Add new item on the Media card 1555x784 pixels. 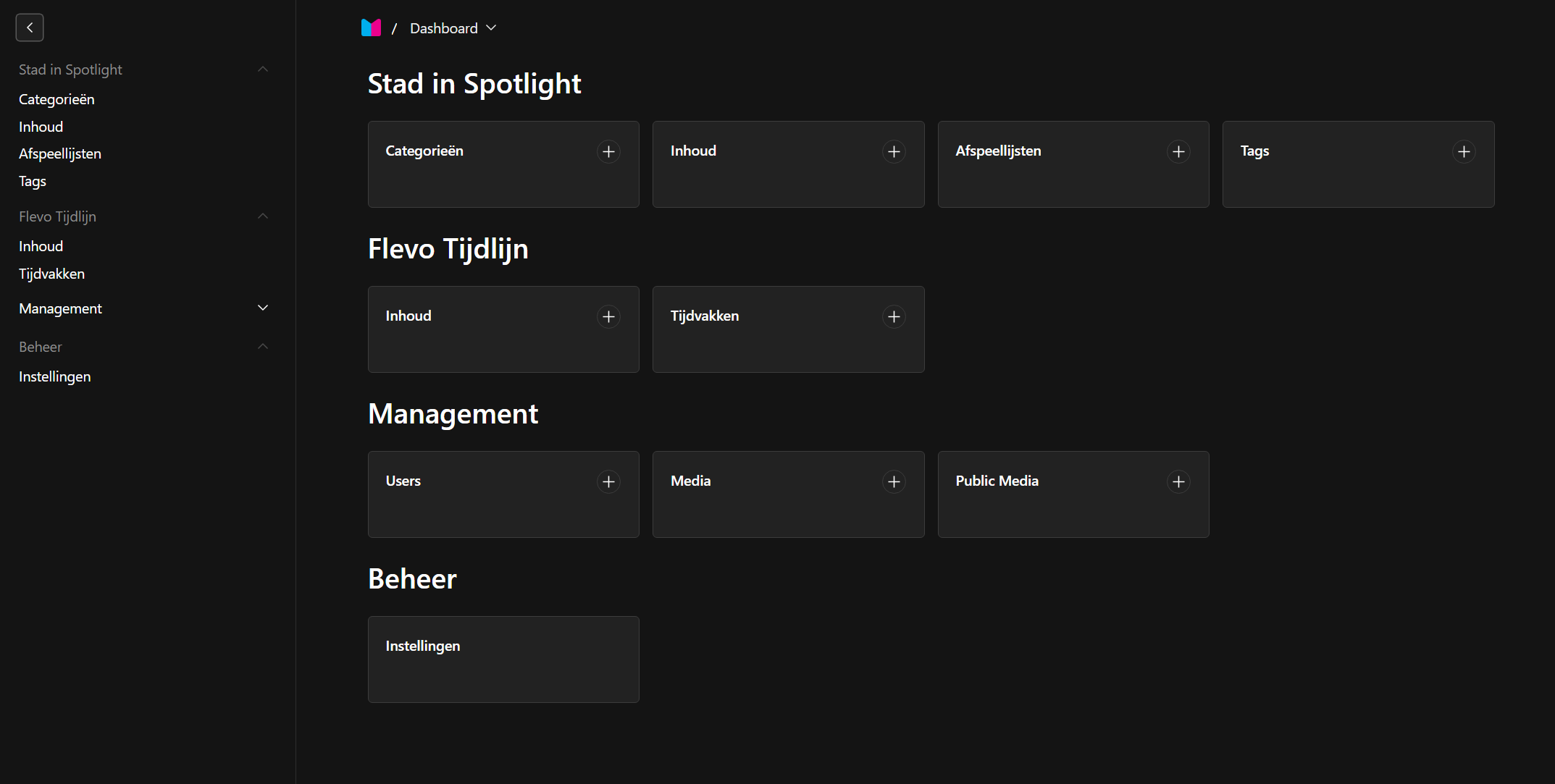pyautogui.click(x=894, y=481)
